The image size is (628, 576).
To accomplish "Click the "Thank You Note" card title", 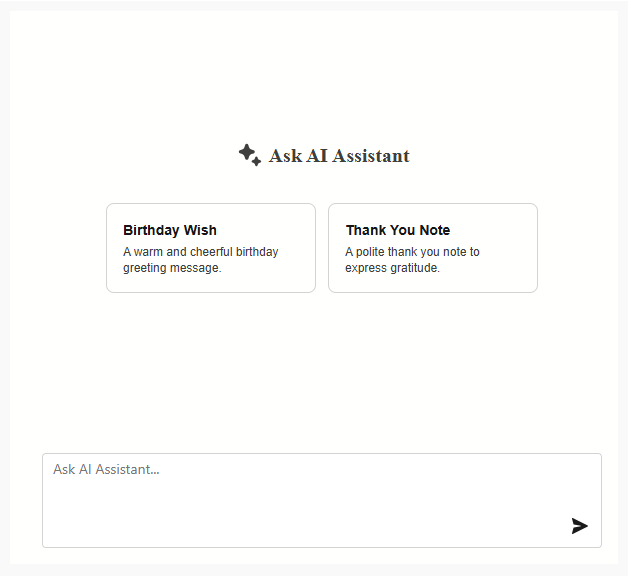I will coord(398,230).
